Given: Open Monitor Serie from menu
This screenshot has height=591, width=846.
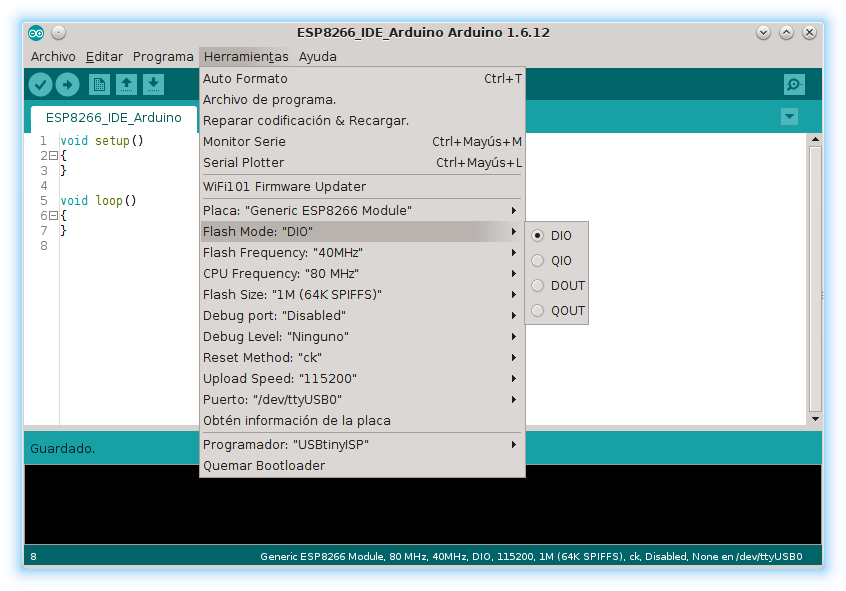Looking at the screenshot, I should [x=362, y=142].
